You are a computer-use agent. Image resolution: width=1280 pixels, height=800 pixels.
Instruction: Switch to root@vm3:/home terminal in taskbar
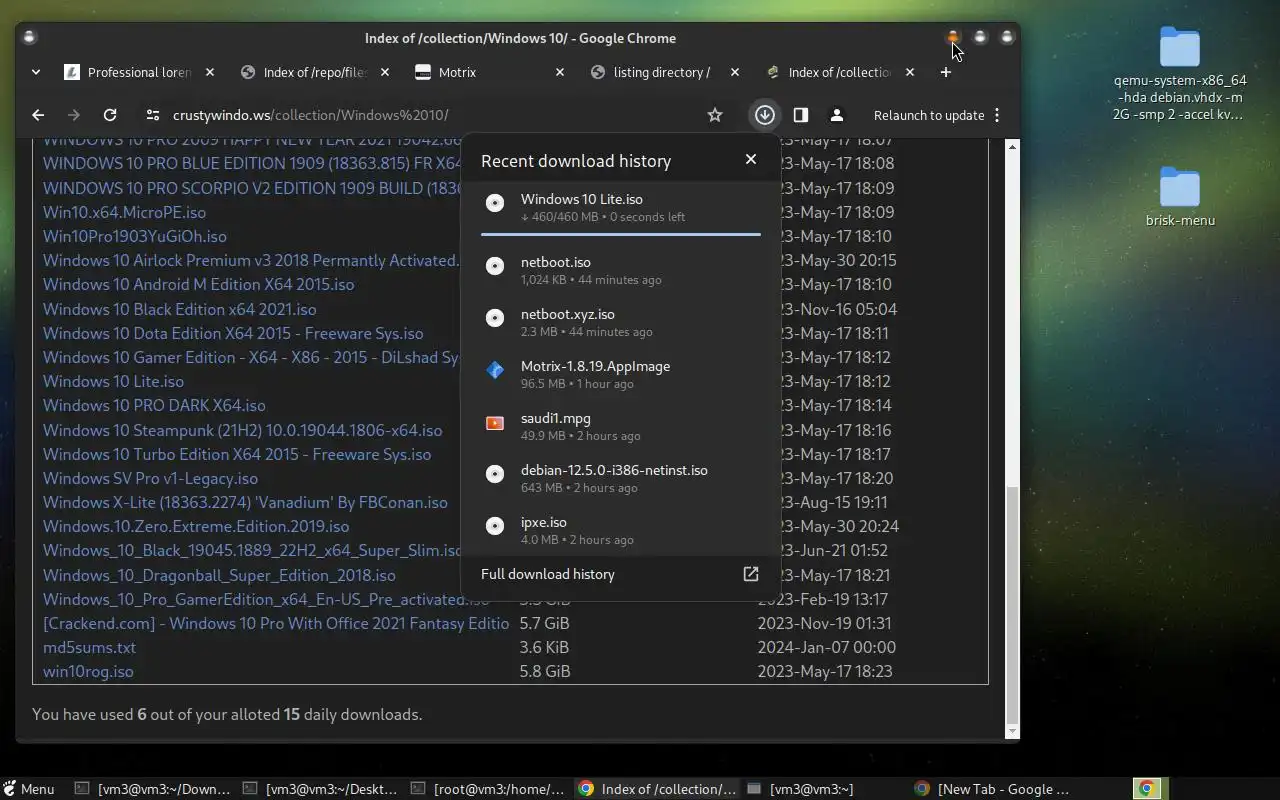click(489, 789)
